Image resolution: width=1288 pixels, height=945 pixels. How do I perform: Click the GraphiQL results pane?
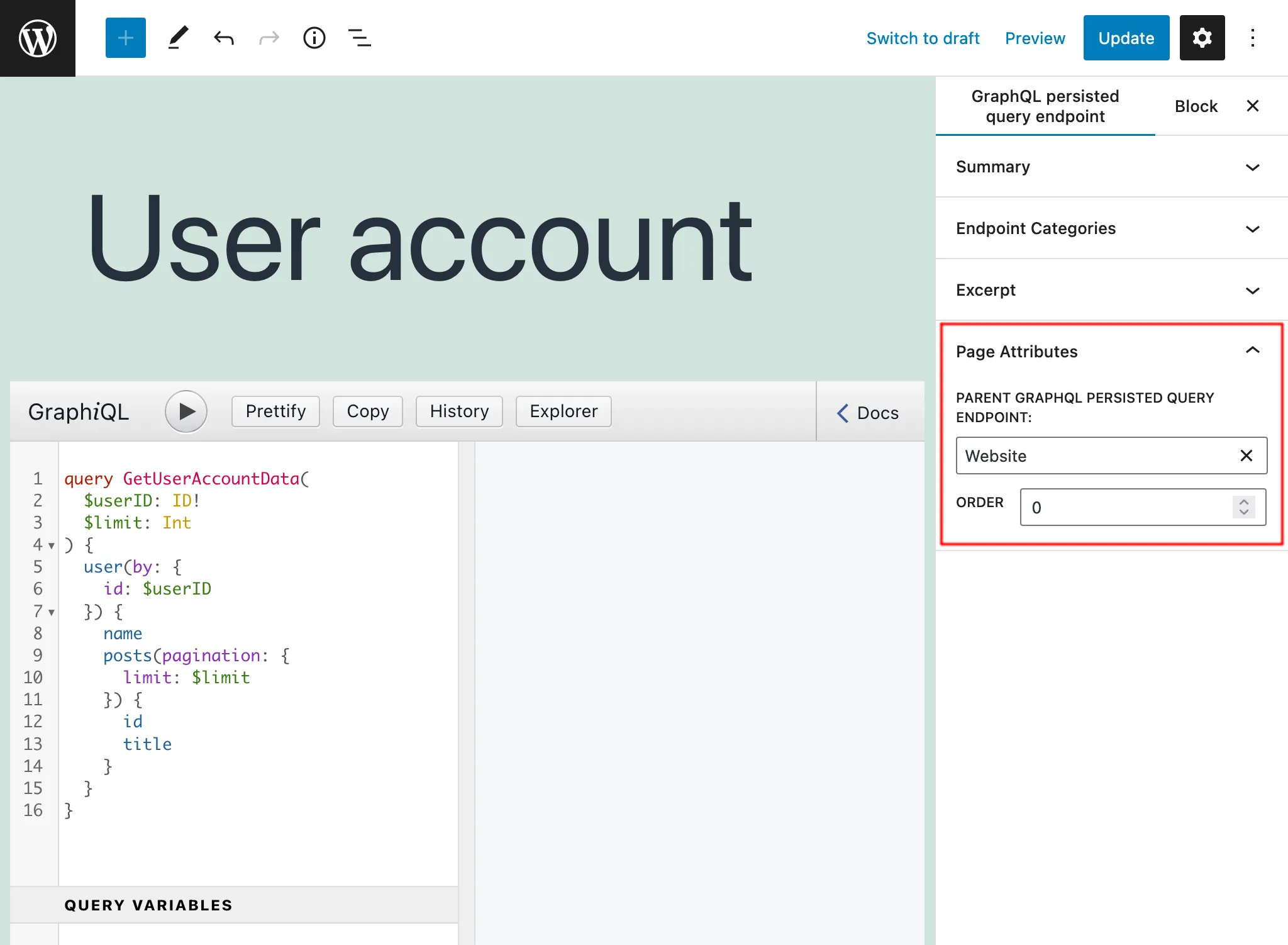699,692
